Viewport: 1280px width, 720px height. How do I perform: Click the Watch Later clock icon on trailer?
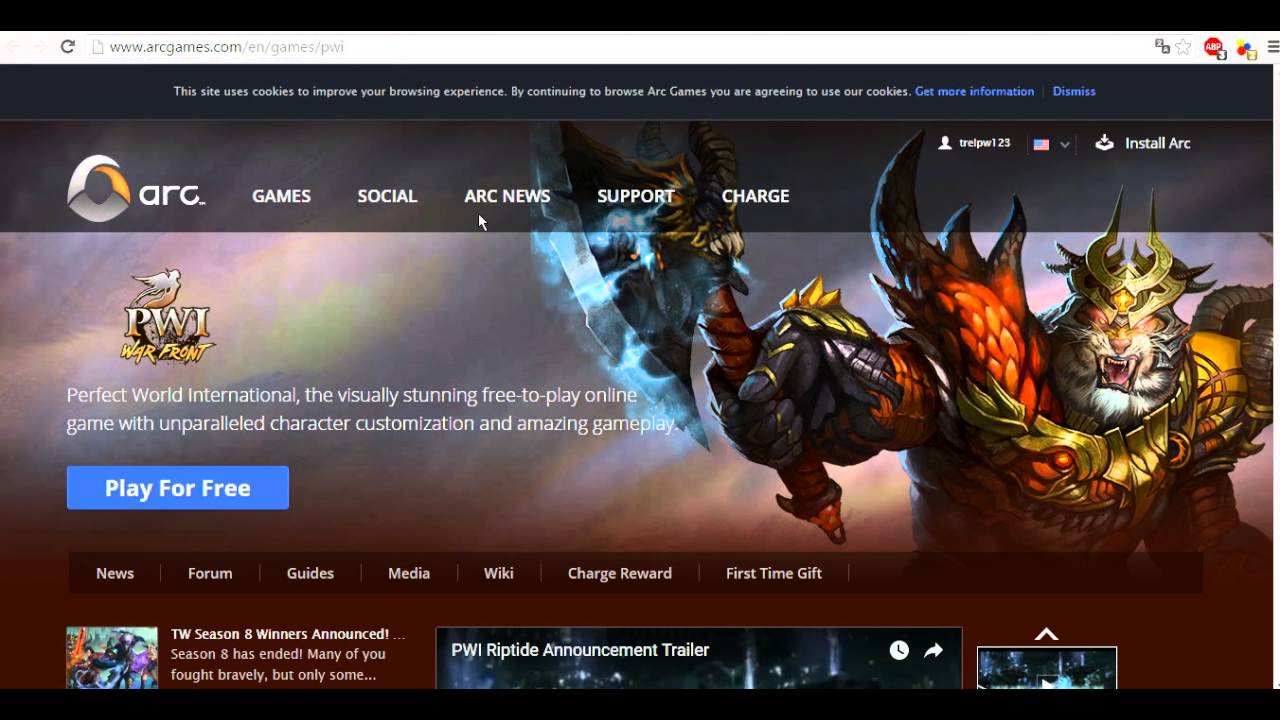click(x=899, y=651)
